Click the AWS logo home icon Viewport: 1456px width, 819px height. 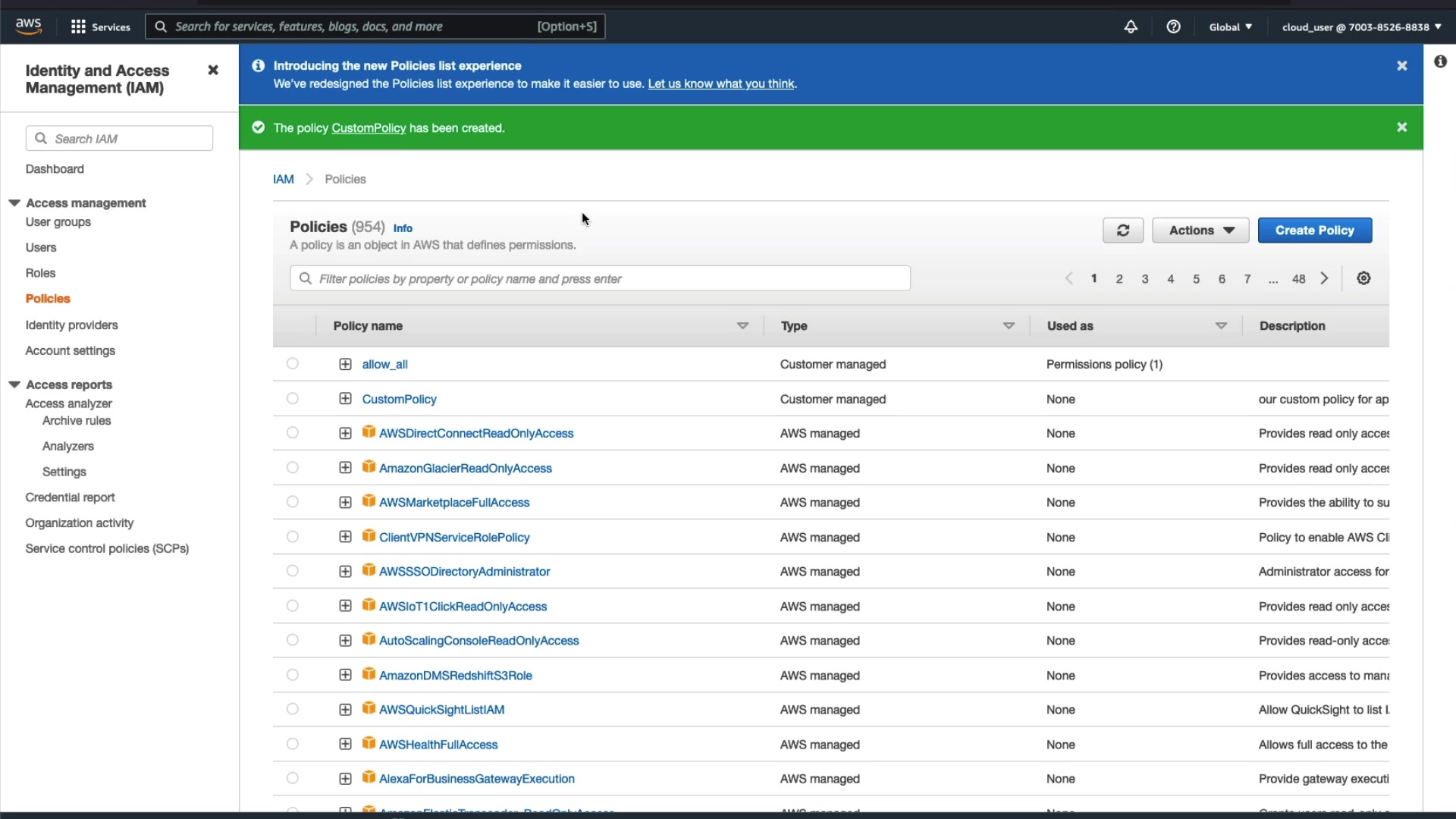coord(29,26)
